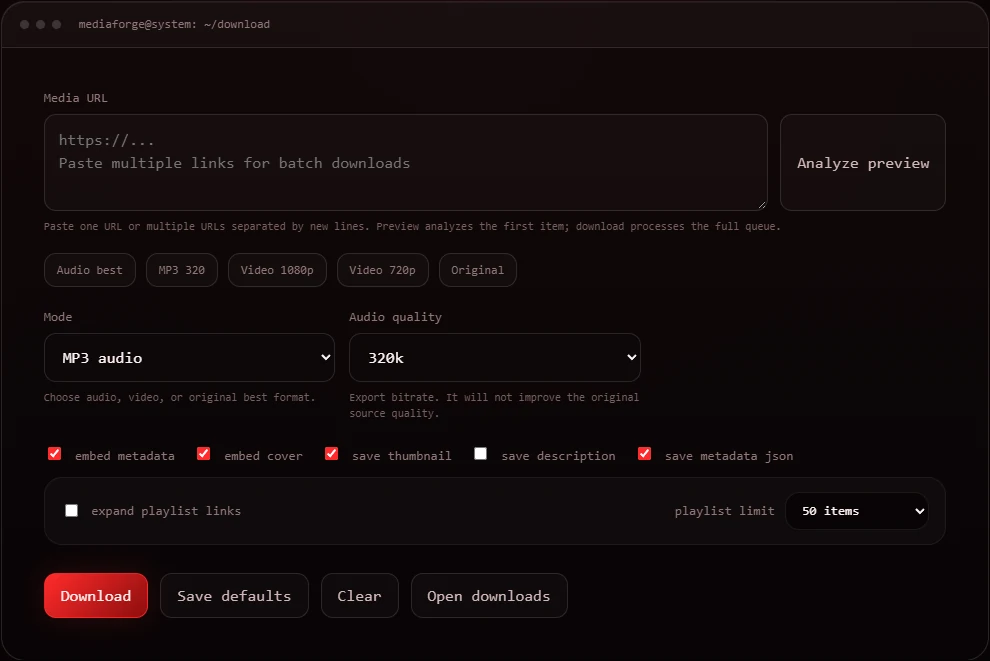The image size is (990, 661).
Task: Open the Audio quality dropdown showing 320k
Action: click(x=495, y=357)
